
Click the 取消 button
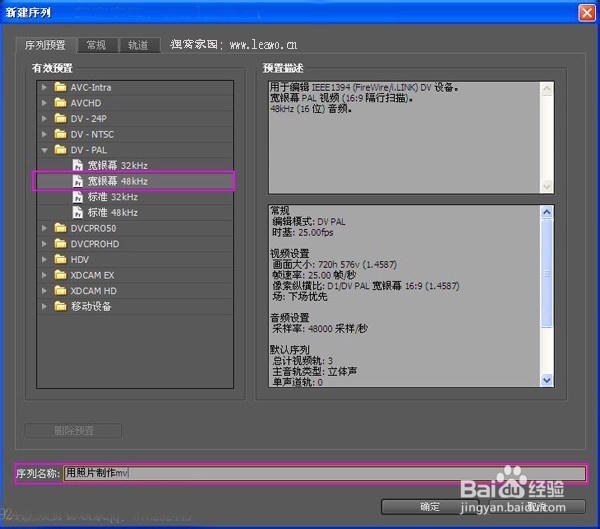click(537, 507)
